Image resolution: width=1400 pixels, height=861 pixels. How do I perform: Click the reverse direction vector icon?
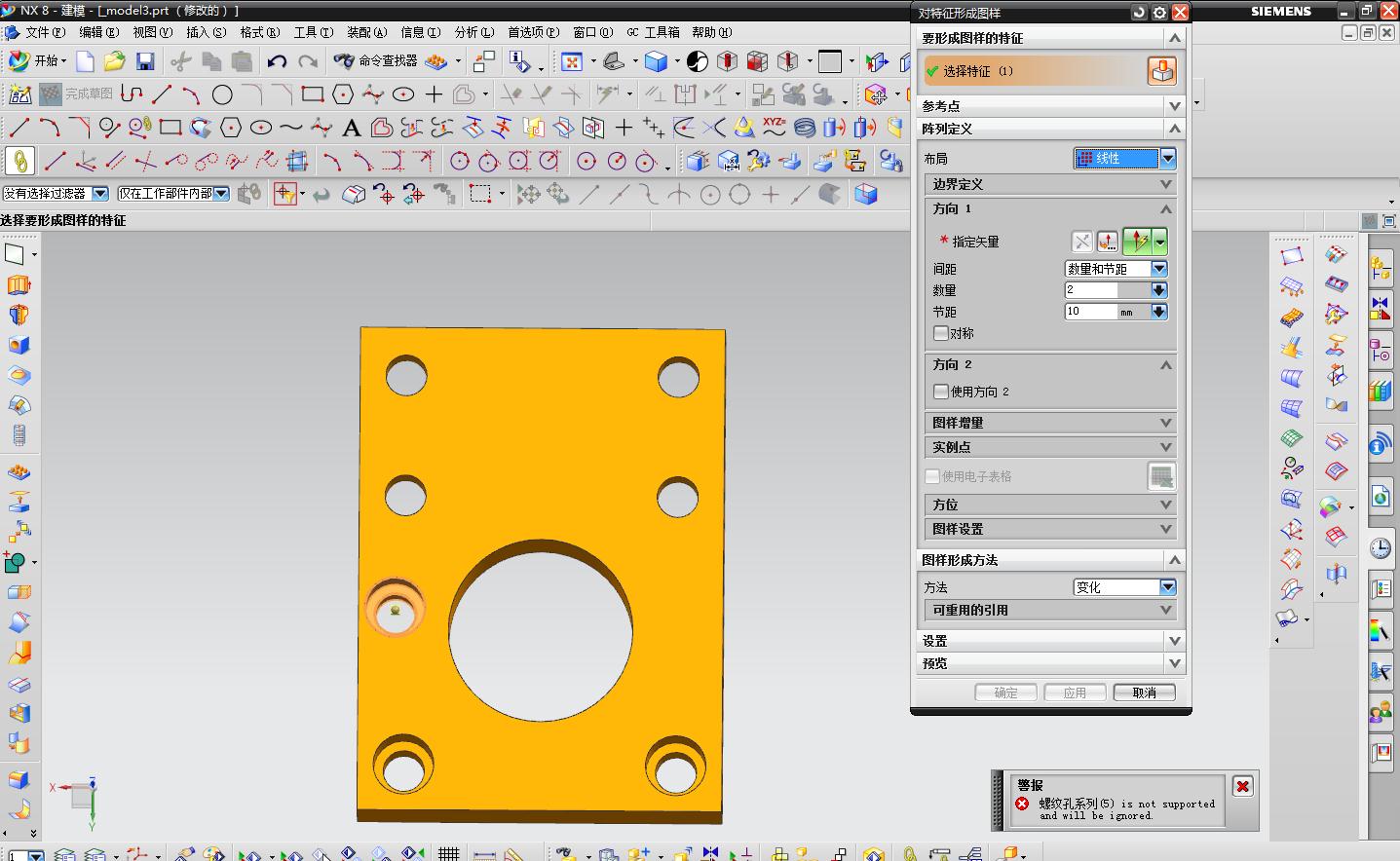pos(1081,242)
